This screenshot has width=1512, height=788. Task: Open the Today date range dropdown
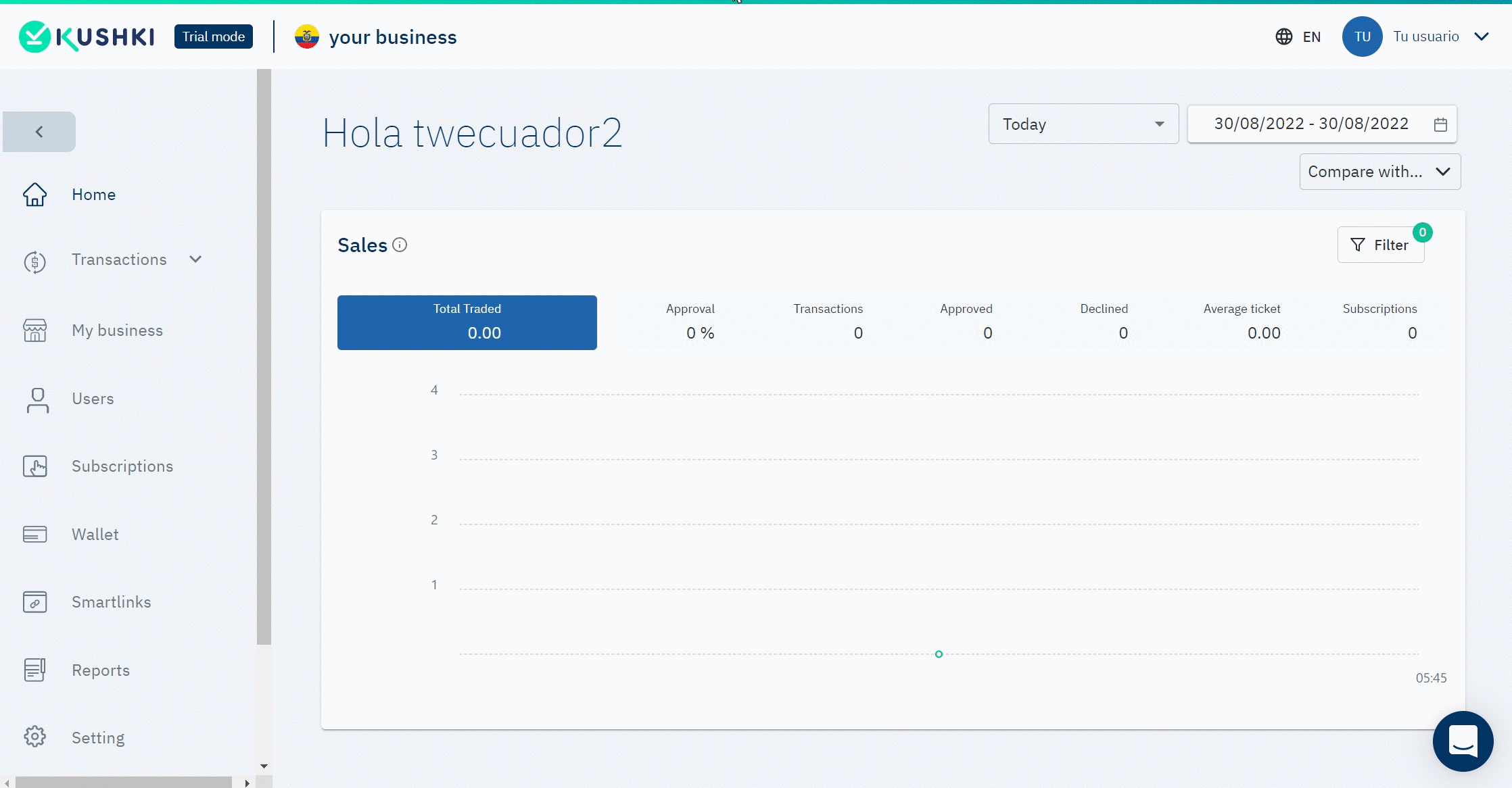coord(1082,123)
